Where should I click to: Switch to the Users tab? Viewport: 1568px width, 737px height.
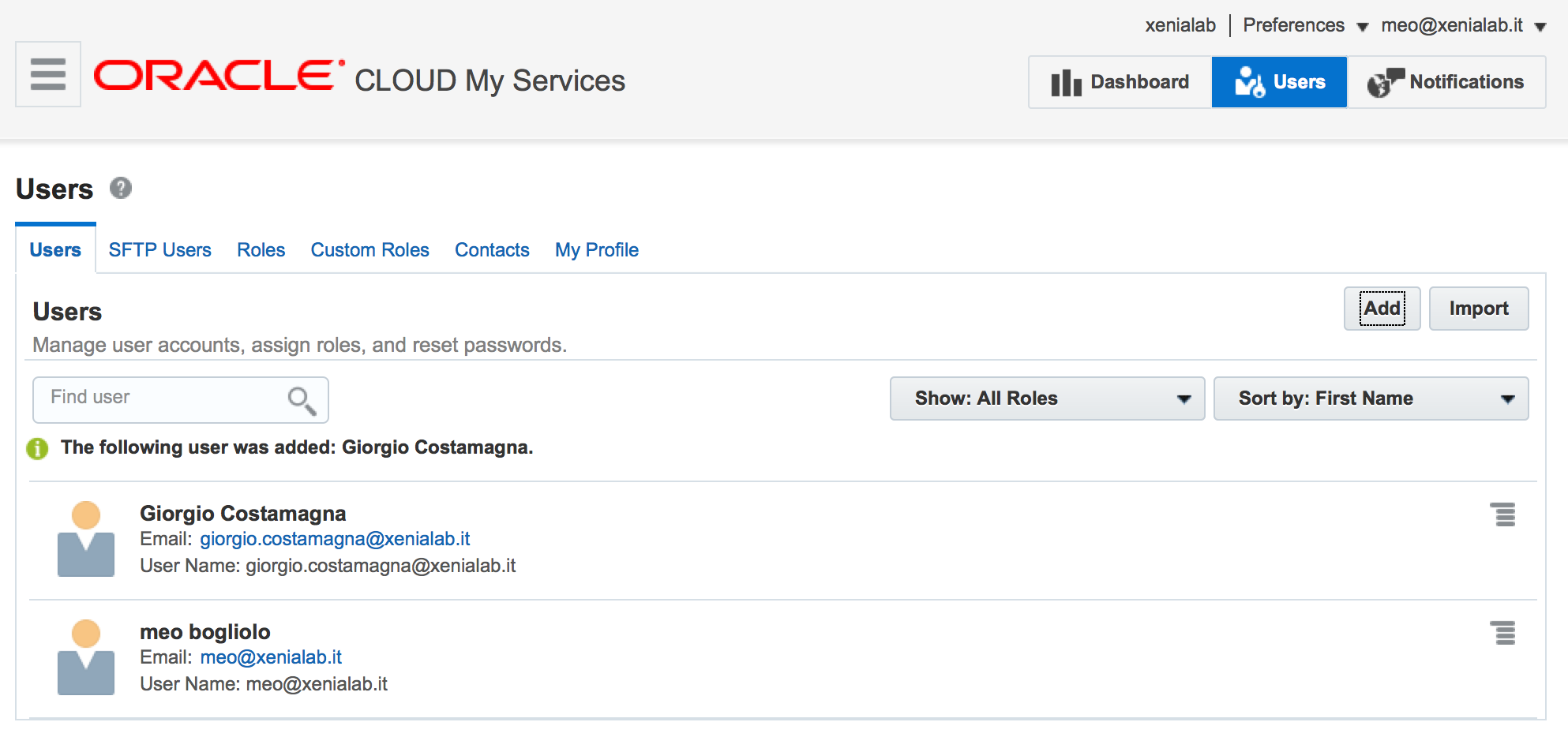click(55, 250)
